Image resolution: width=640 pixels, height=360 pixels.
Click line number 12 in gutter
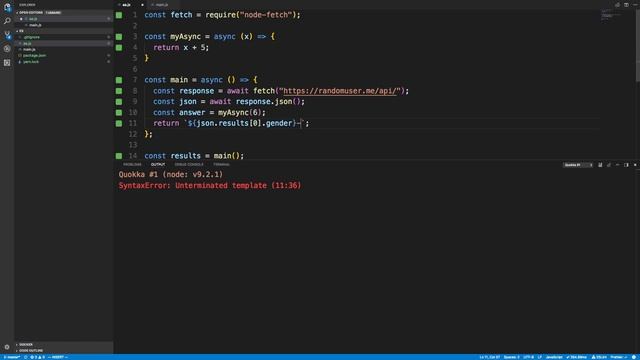(133, 134)
